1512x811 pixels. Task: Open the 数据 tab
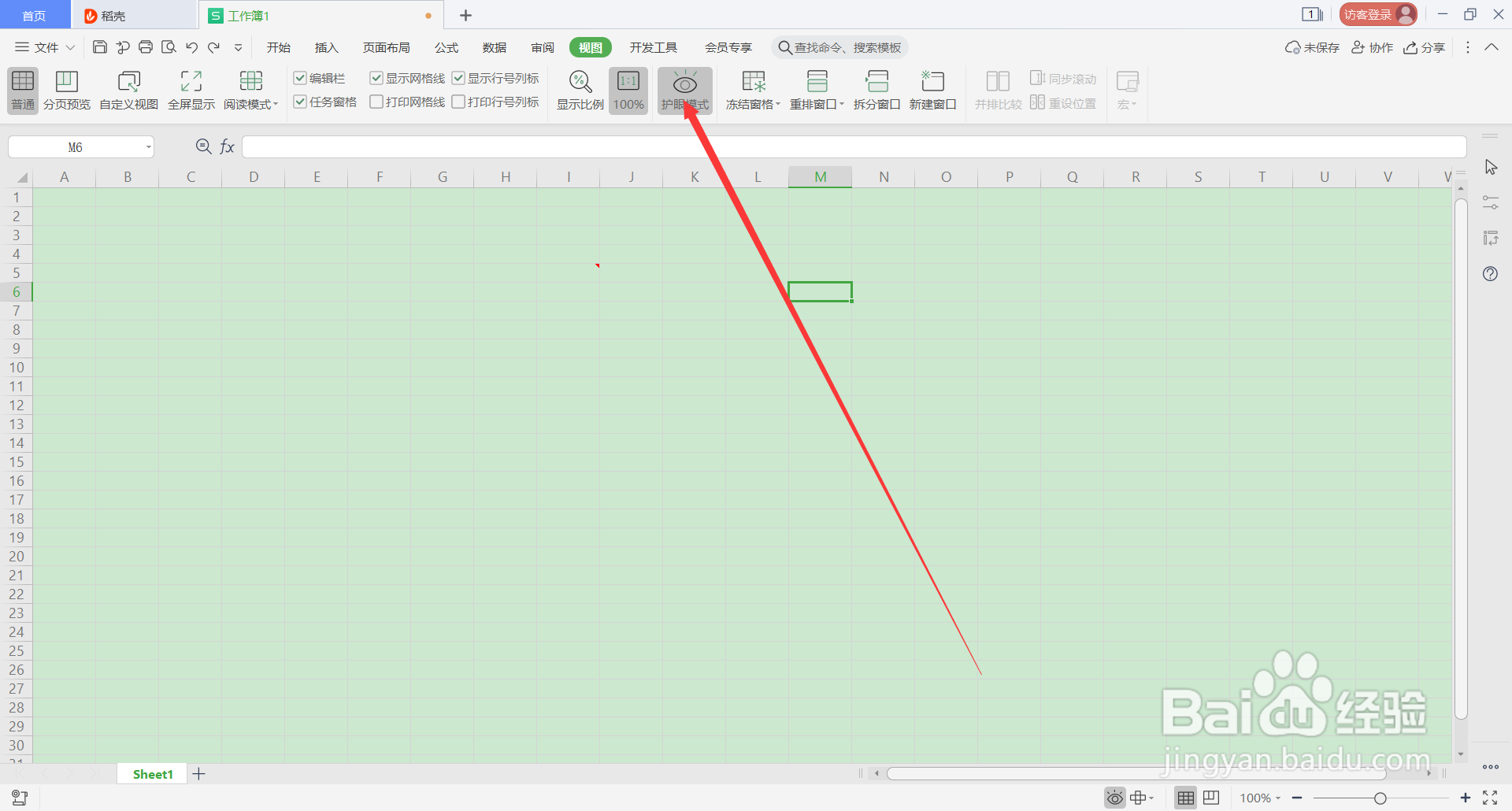(x=495, y=47)
